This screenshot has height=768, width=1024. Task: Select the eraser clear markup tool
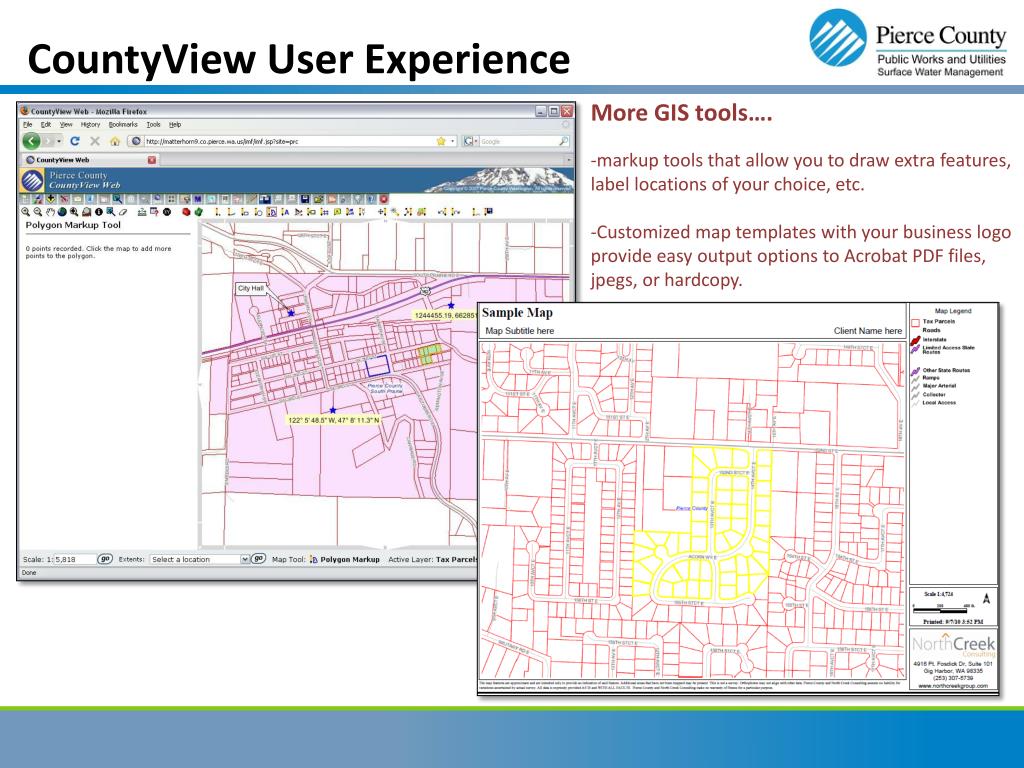pyautogui.click(x=123, y=212)
